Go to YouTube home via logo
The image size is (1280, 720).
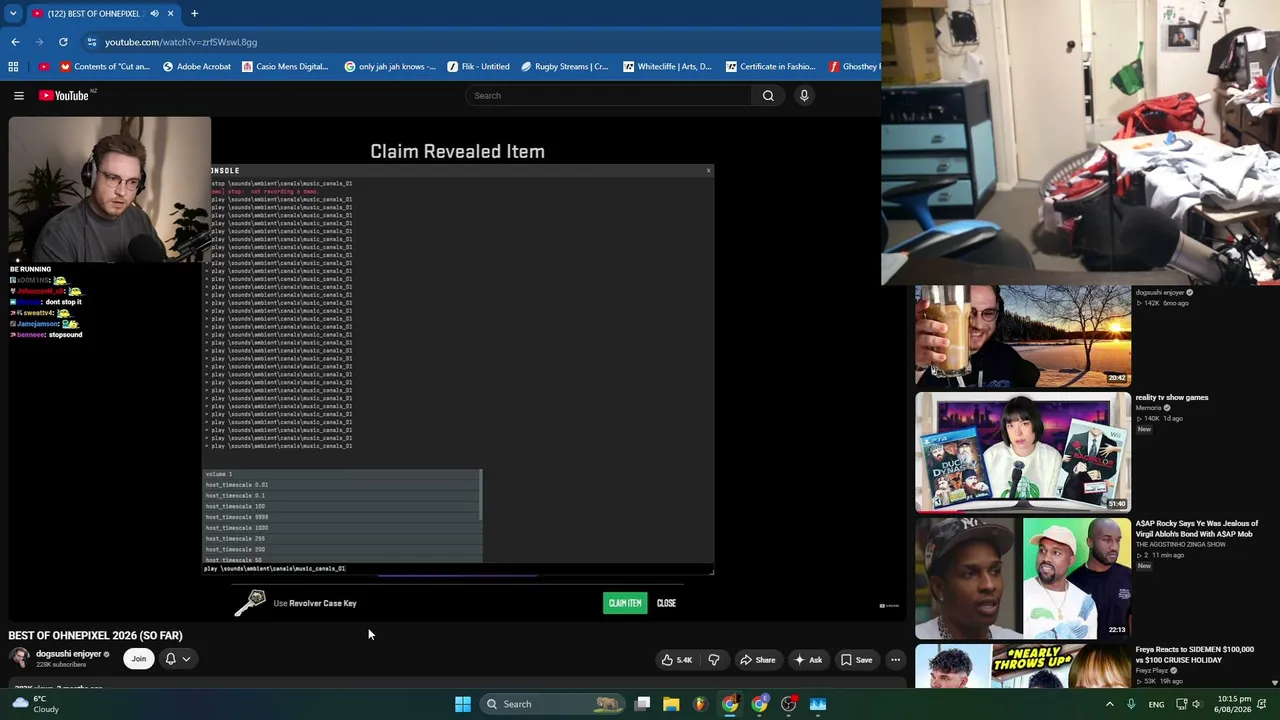coord(64,95)
